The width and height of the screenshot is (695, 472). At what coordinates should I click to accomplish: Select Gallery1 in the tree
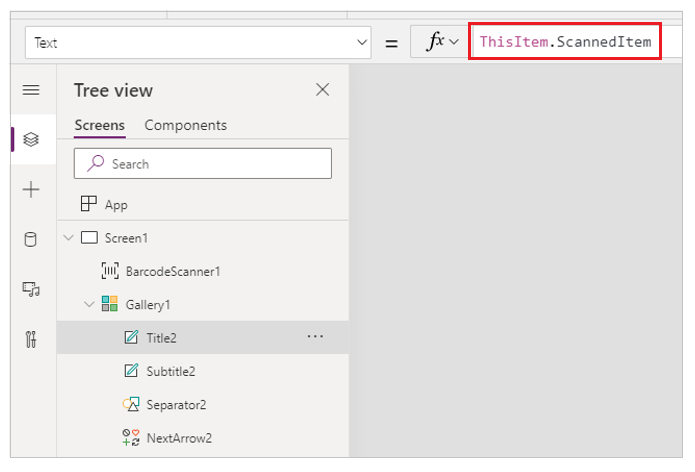click(x=203, y=304)
